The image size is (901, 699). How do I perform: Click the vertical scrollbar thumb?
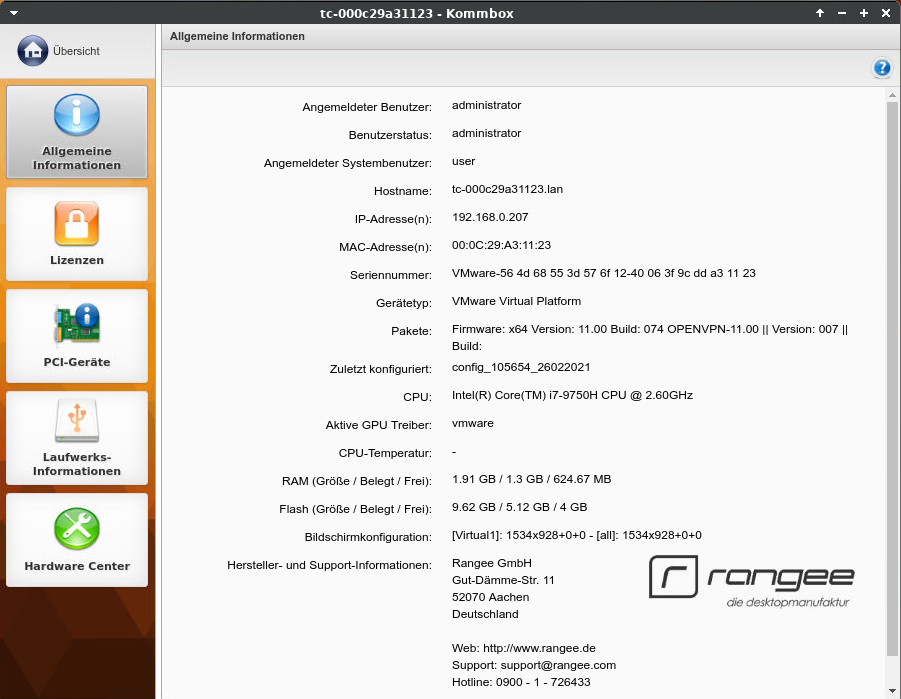pos(892,380)
